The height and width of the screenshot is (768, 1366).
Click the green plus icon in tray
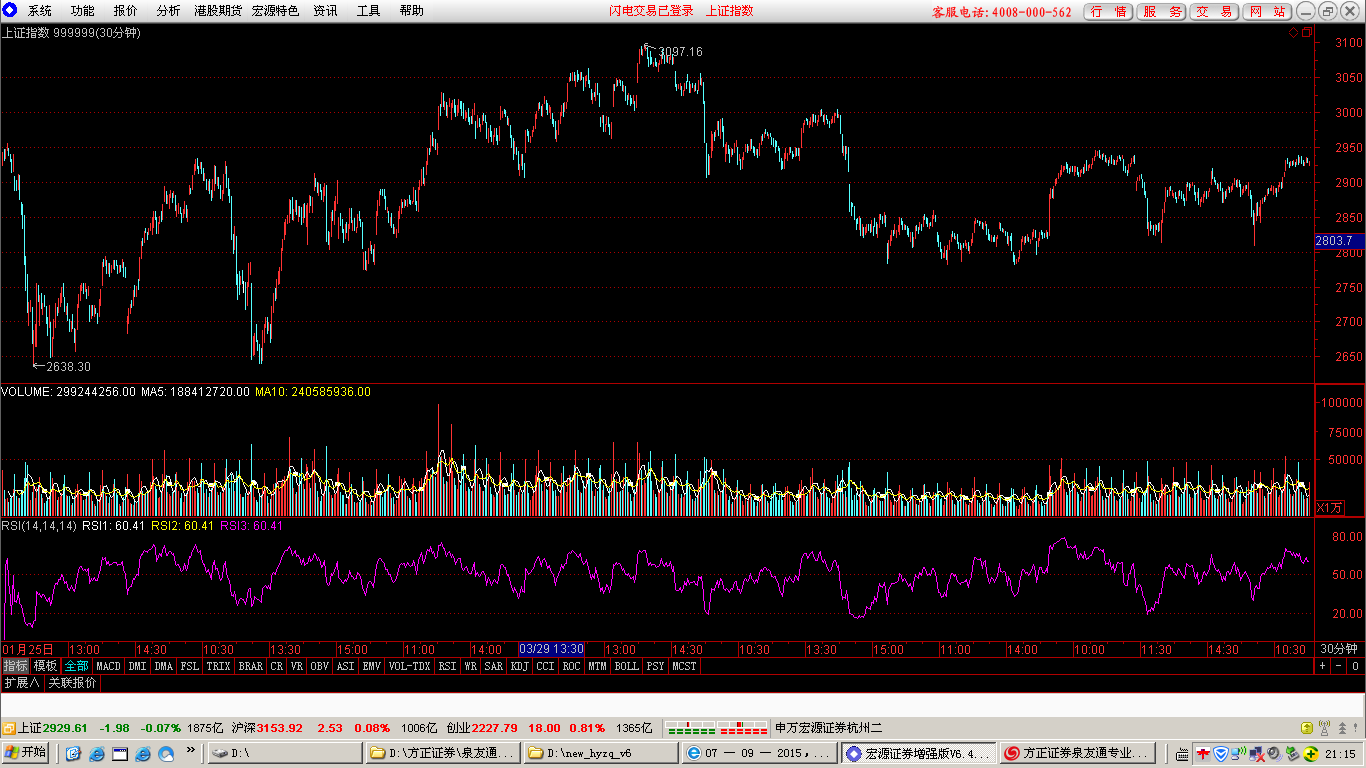pyautogui.click(x=1310, y=754)
